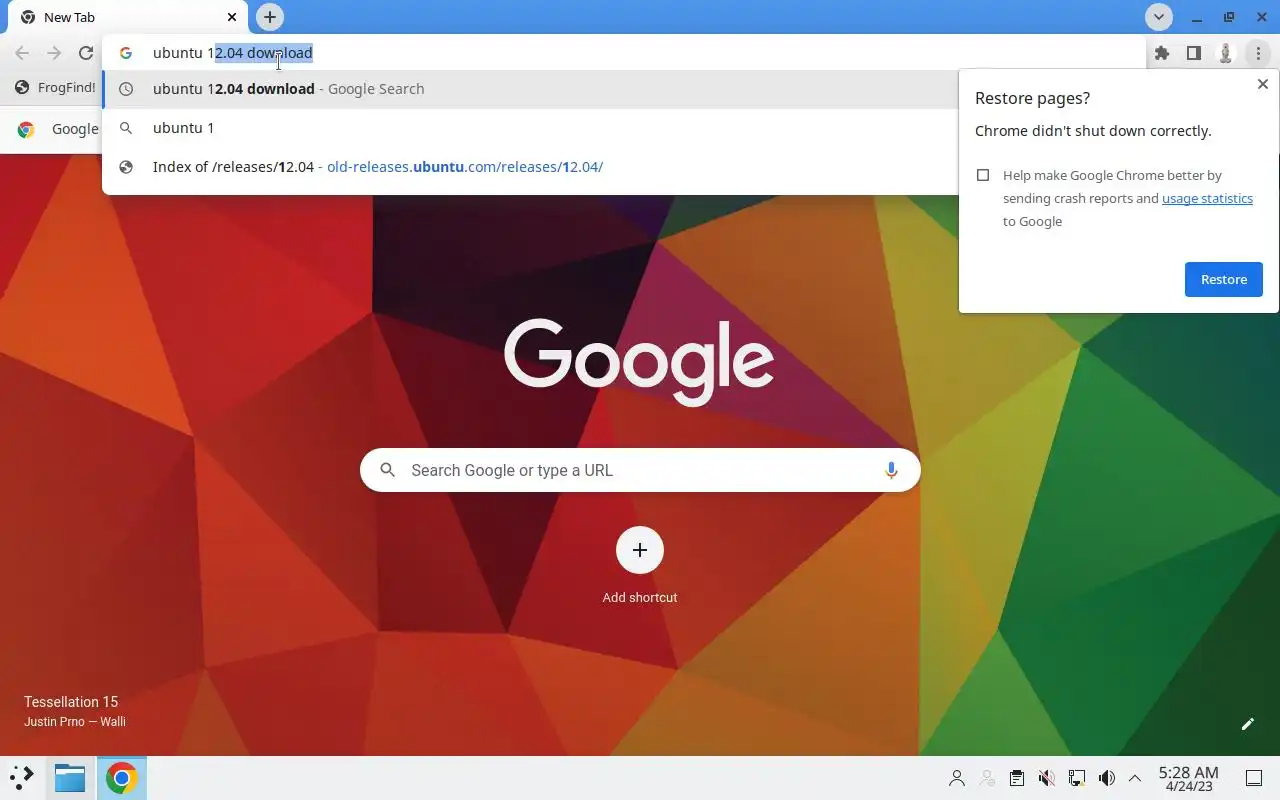Open the clipboard tray icon
This screenshot has width=1280, height=800.
1016,778
